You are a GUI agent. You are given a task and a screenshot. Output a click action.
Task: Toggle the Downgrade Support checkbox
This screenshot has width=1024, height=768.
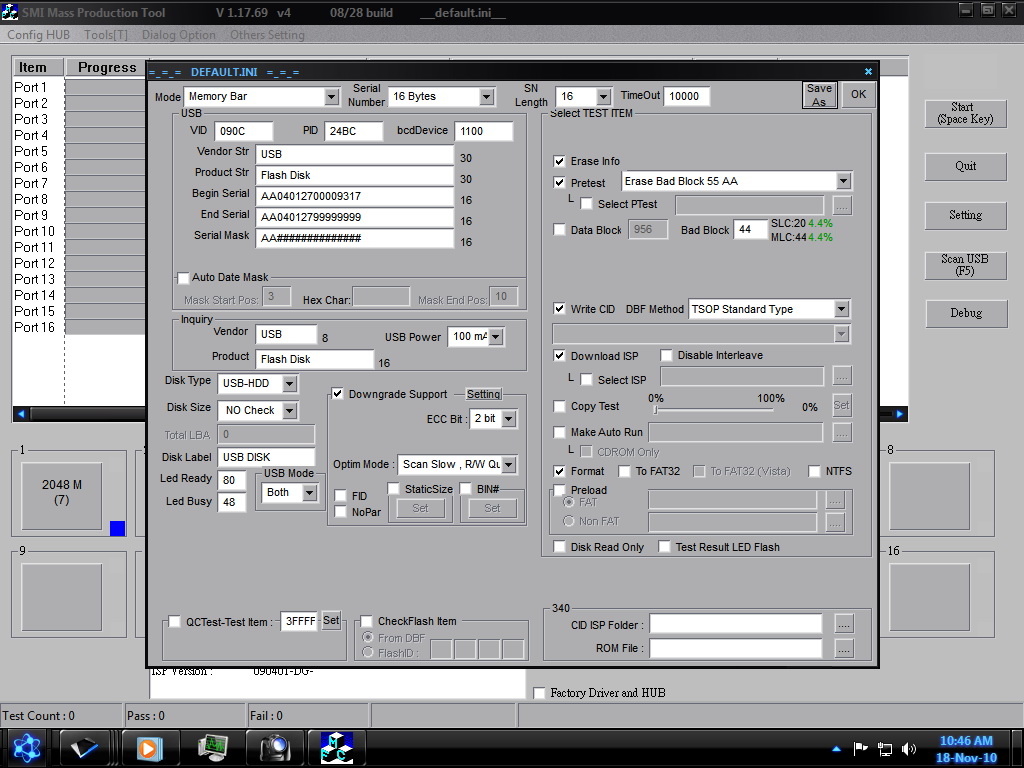pyautogui.click(x=338, y=394)
